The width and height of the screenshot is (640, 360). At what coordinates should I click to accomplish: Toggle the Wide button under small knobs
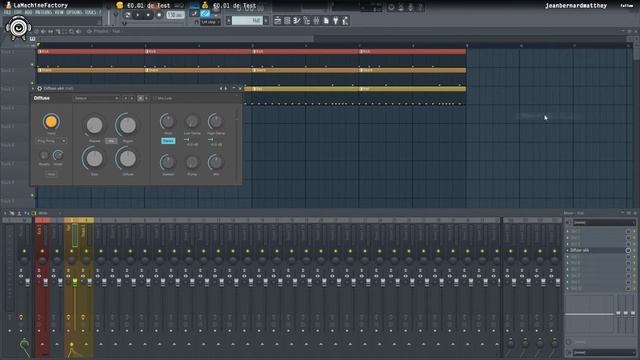pos(51,174)
